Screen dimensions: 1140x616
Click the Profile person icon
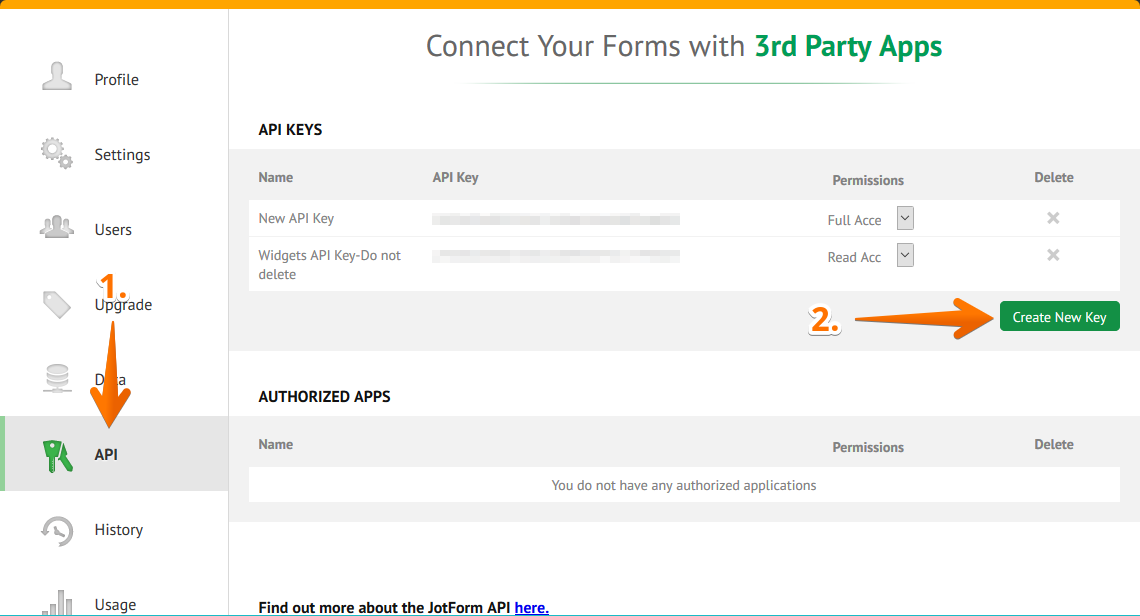click(x=57, y=78)
